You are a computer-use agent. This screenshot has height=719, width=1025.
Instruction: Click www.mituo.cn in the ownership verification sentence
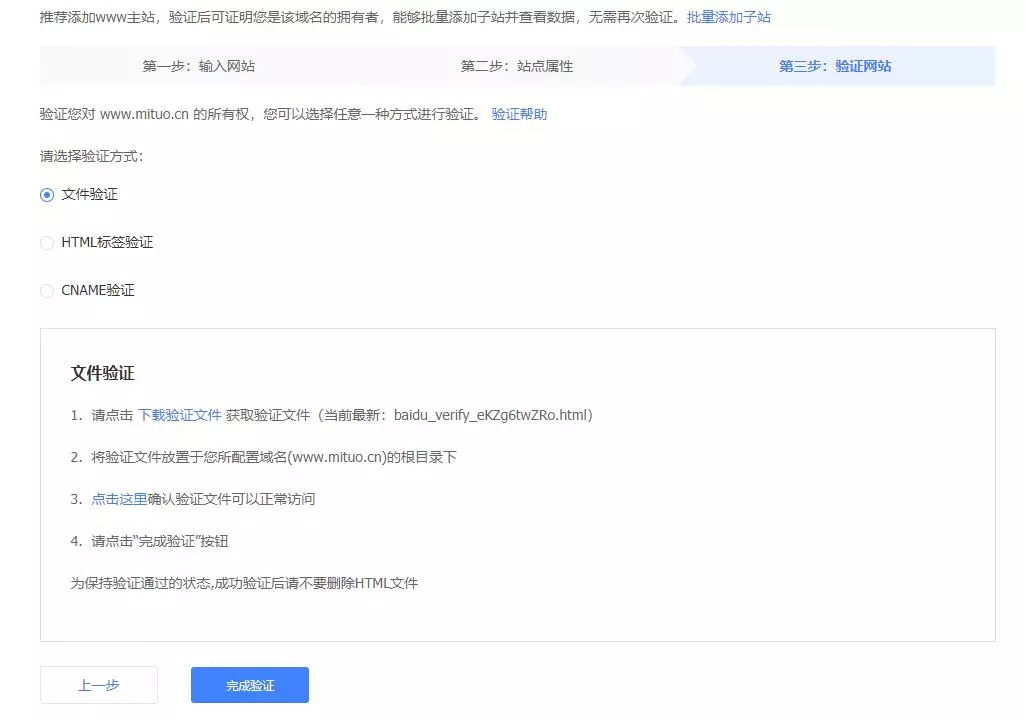[x=144, y=114]
